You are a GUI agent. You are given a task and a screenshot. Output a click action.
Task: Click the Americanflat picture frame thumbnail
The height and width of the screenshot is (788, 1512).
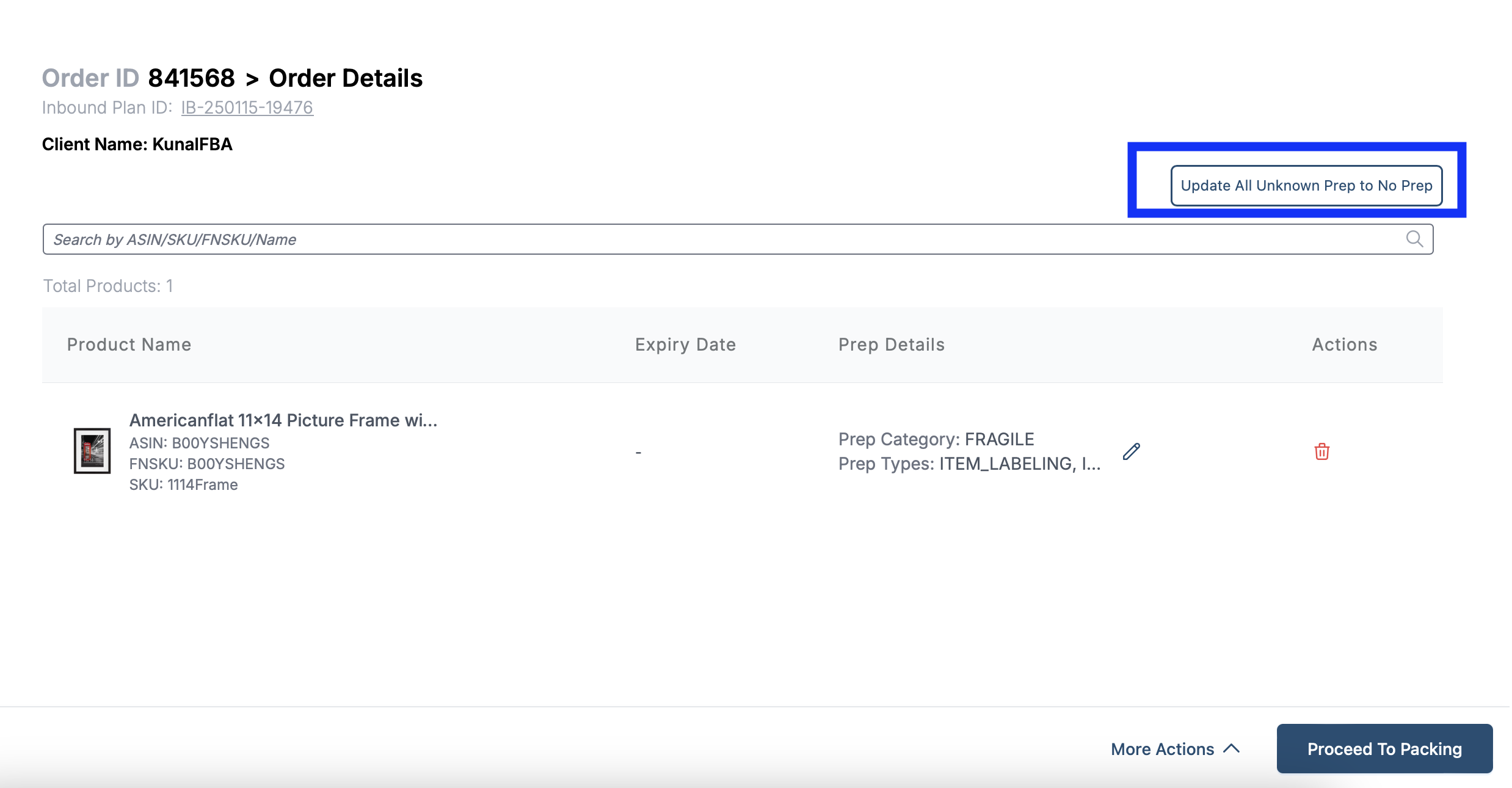pyautogui.click(x=92, y=451)
